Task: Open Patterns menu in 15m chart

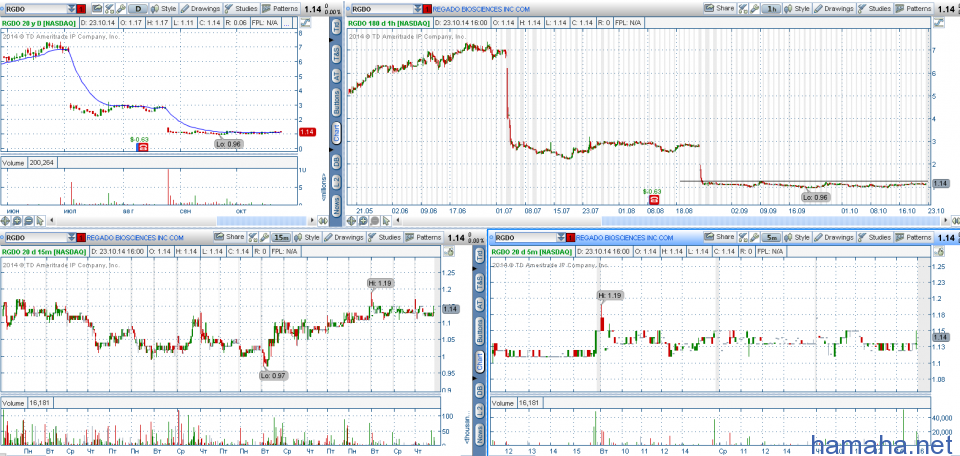Action: pos(424,237)
